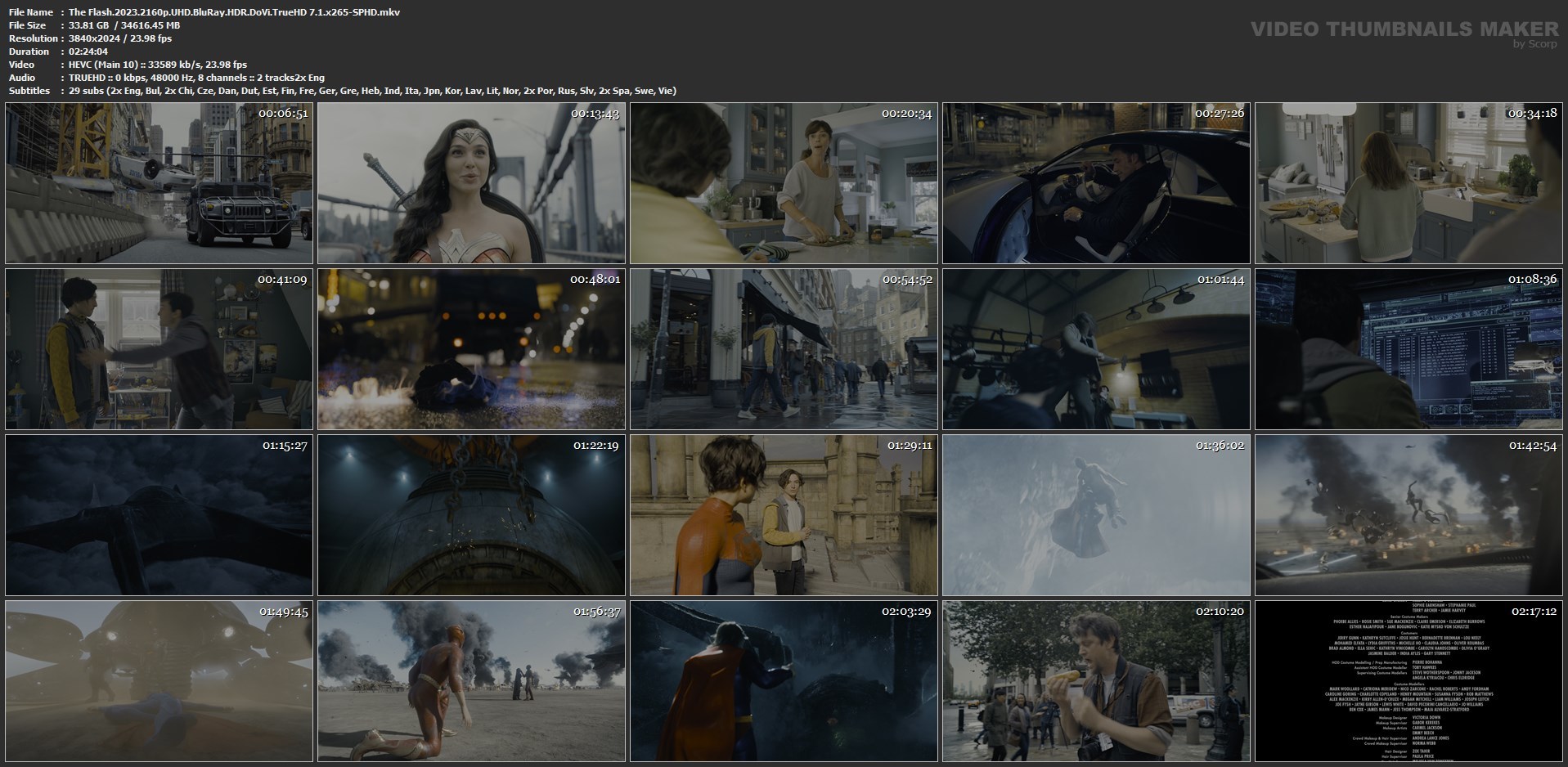
Task: Select the Wonder Woman thumbnail at 00:13:43
Action: 471,183
